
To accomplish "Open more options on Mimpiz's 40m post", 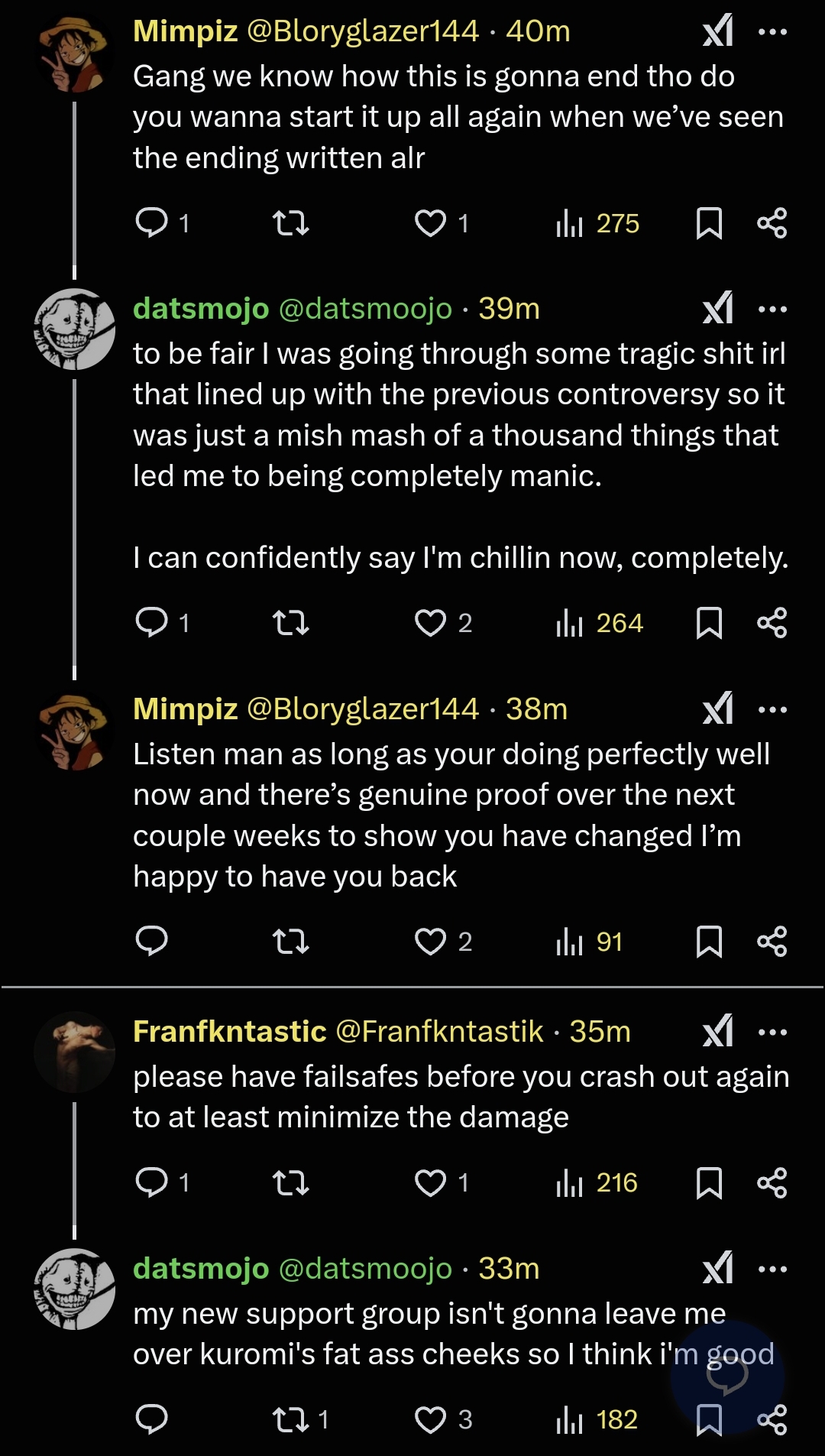I will click(x=772, y=32).
